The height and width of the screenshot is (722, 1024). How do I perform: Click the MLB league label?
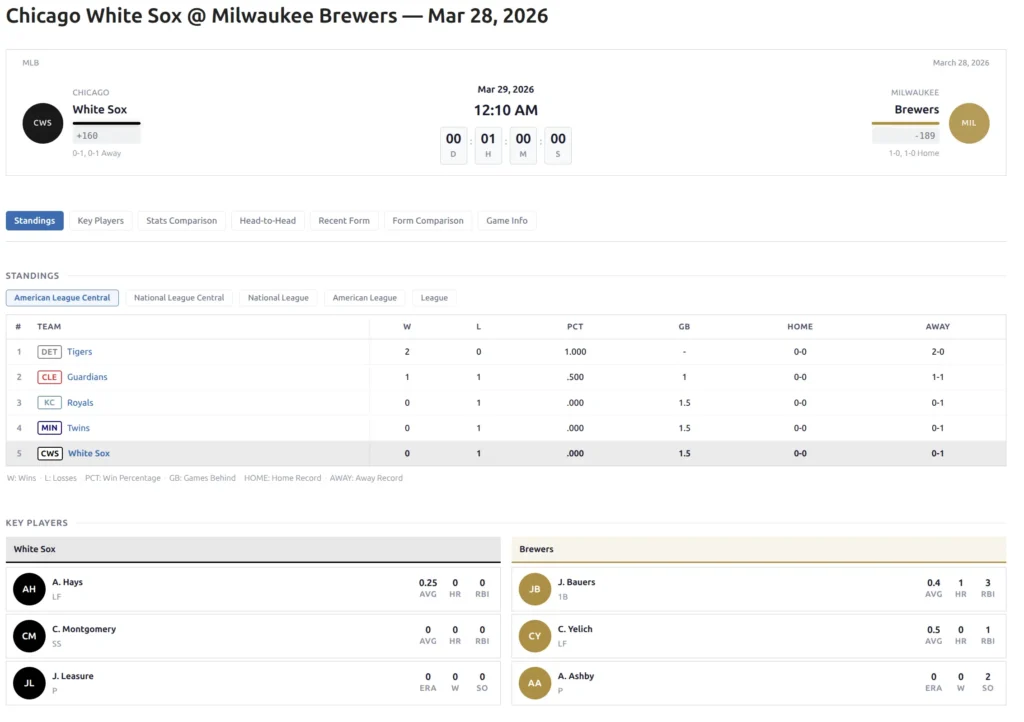[31, 63]
